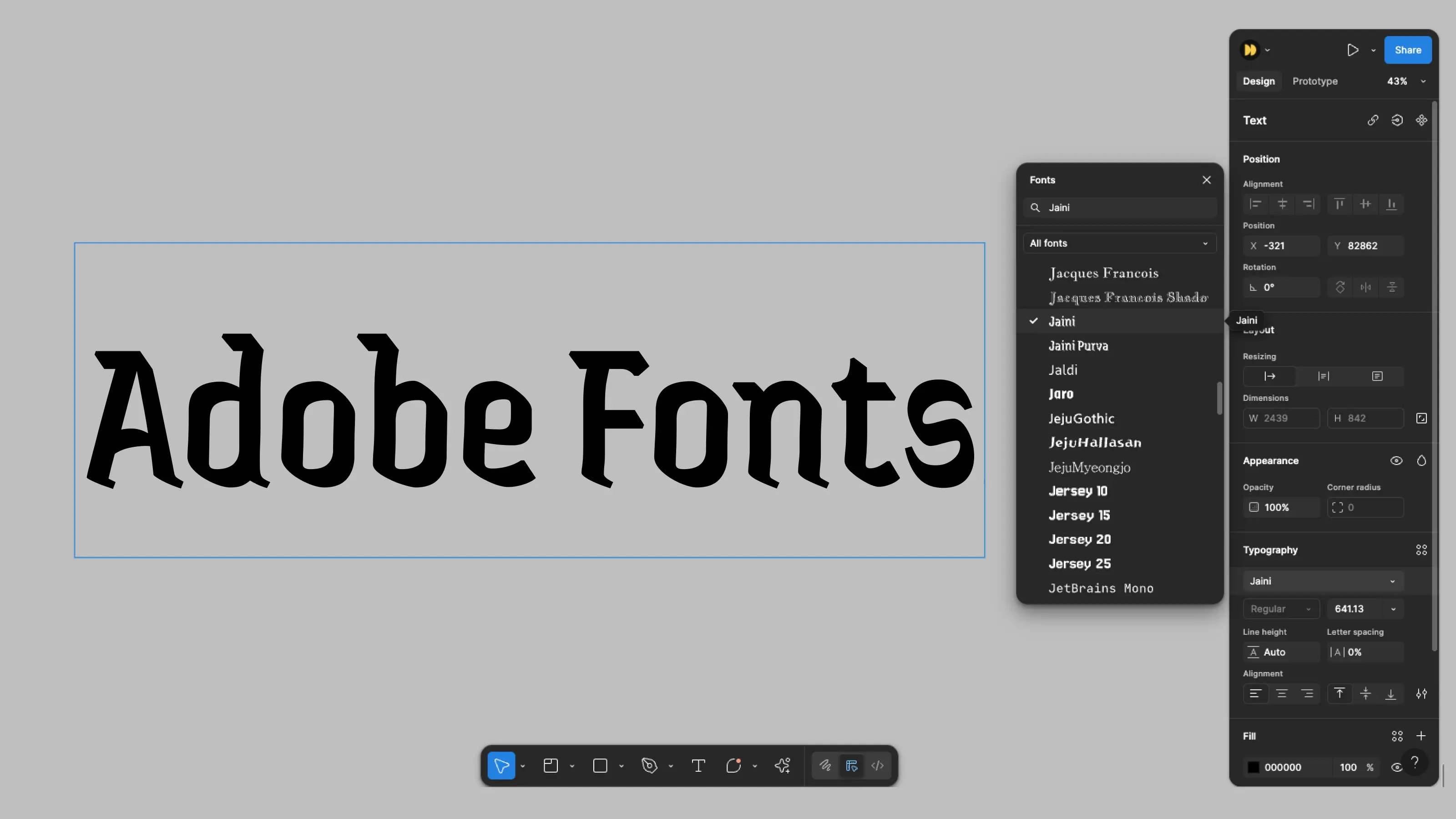The height and width of the screenshot is (819, 1456).
Task: Set text vertical align middle
Action: pos(1365,694)
